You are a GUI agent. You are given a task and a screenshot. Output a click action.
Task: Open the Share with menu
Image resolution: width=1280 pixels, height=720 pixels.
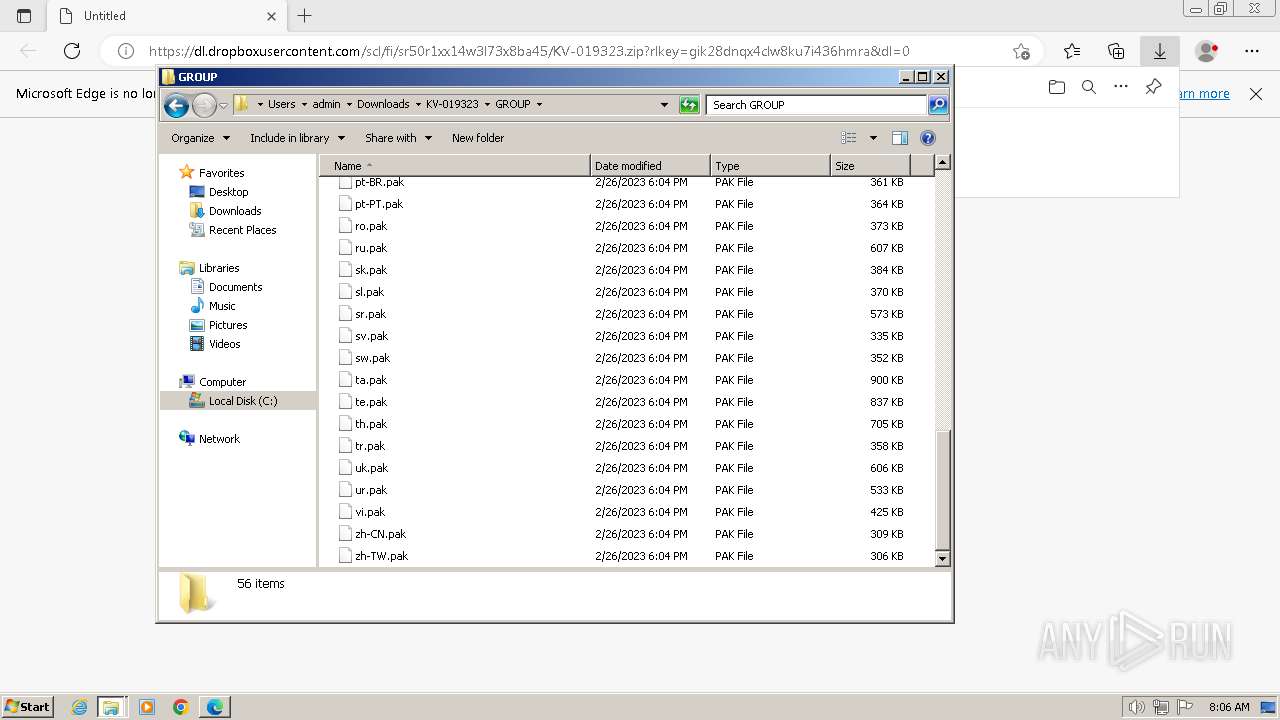tap(398, 138)
